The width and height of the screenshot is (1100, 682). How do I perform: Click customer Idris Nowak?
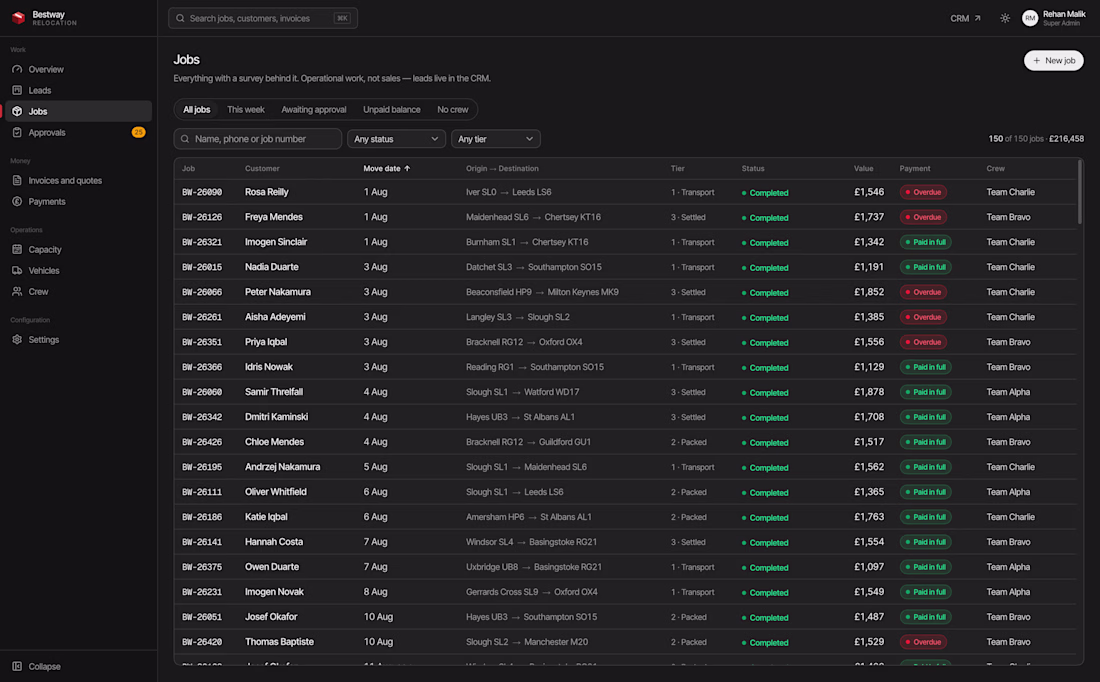point(269,367)
